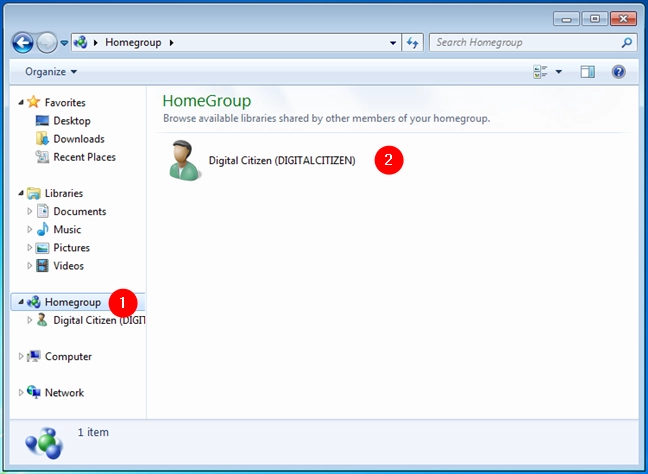Open the Music library

pos(67,229)
